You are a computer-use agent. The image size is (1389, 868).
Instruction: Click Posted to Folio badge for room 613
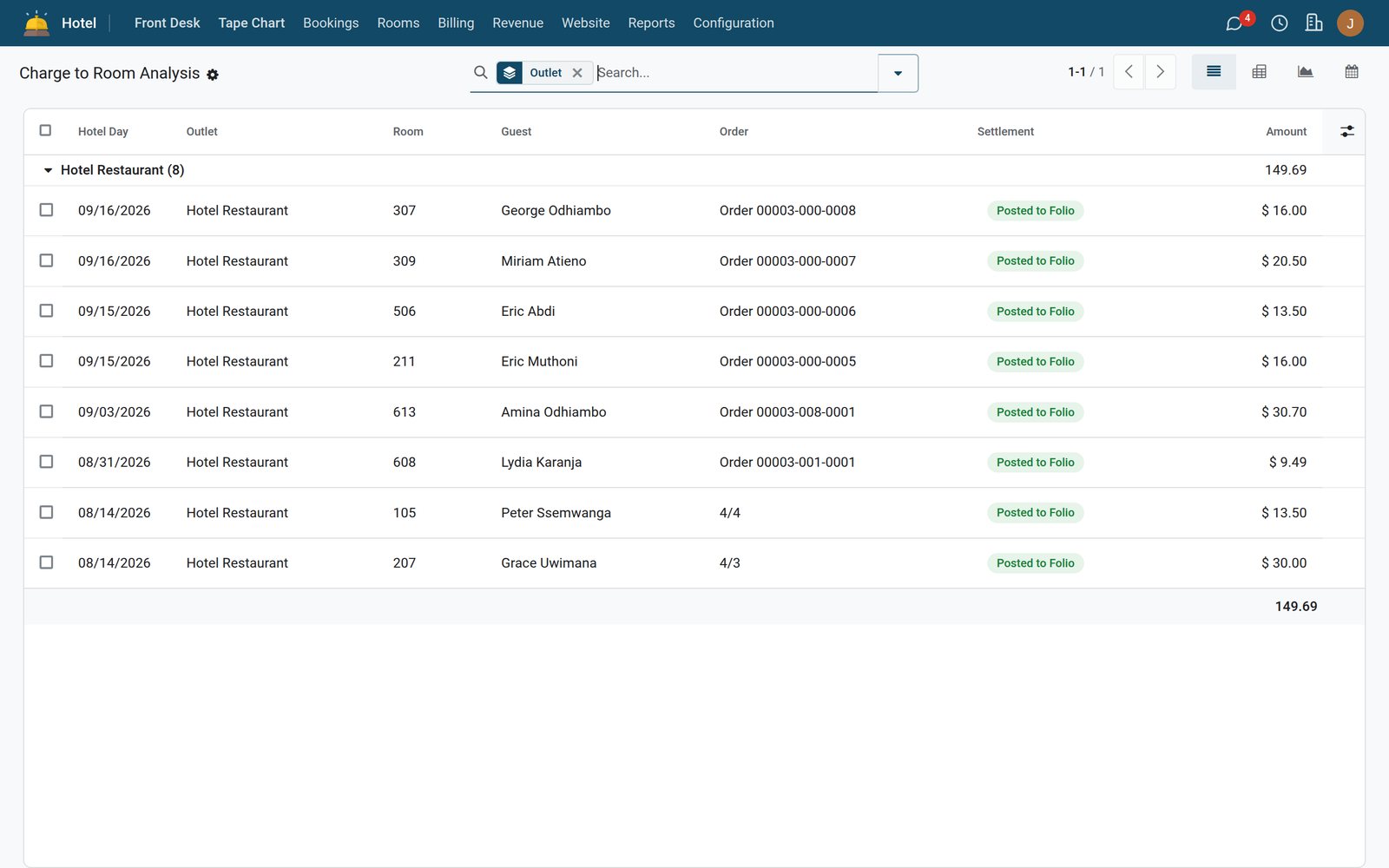pos(1035,412)
